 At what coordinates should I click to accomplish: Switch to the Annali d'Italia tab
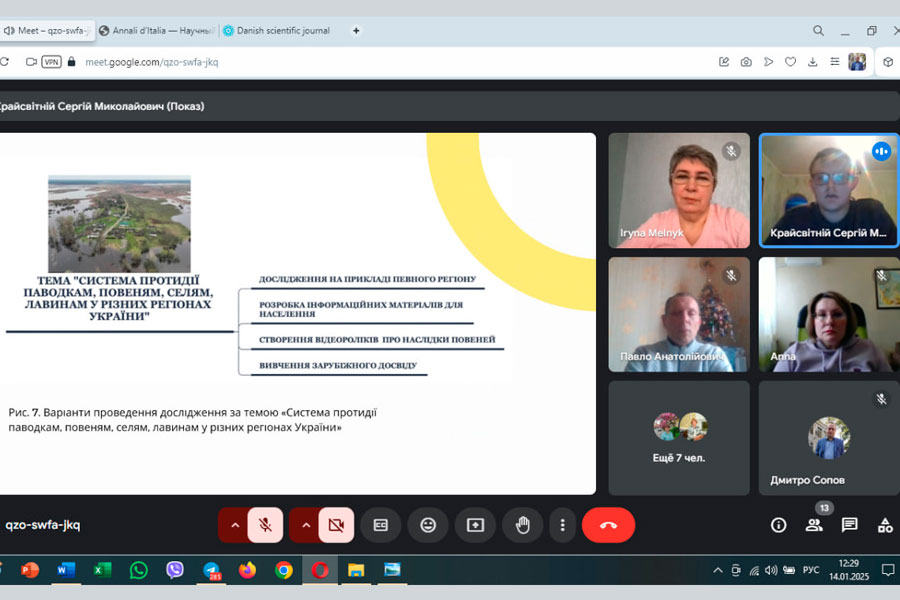point(156,31)
